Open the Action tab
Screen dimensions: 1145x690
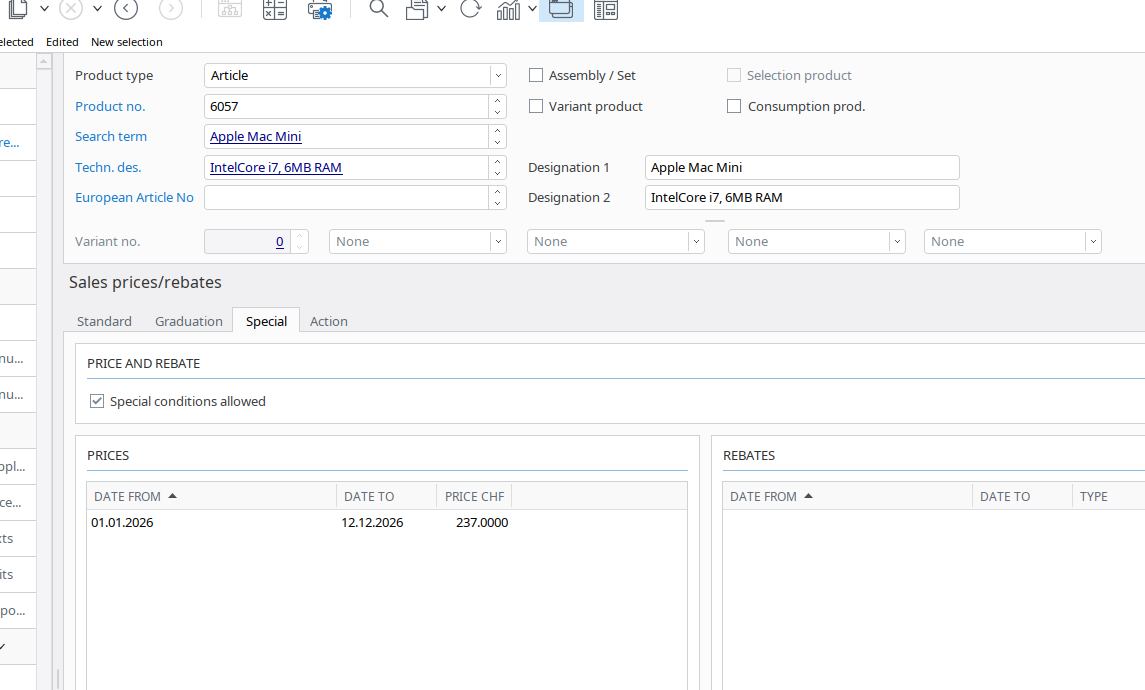328,321
